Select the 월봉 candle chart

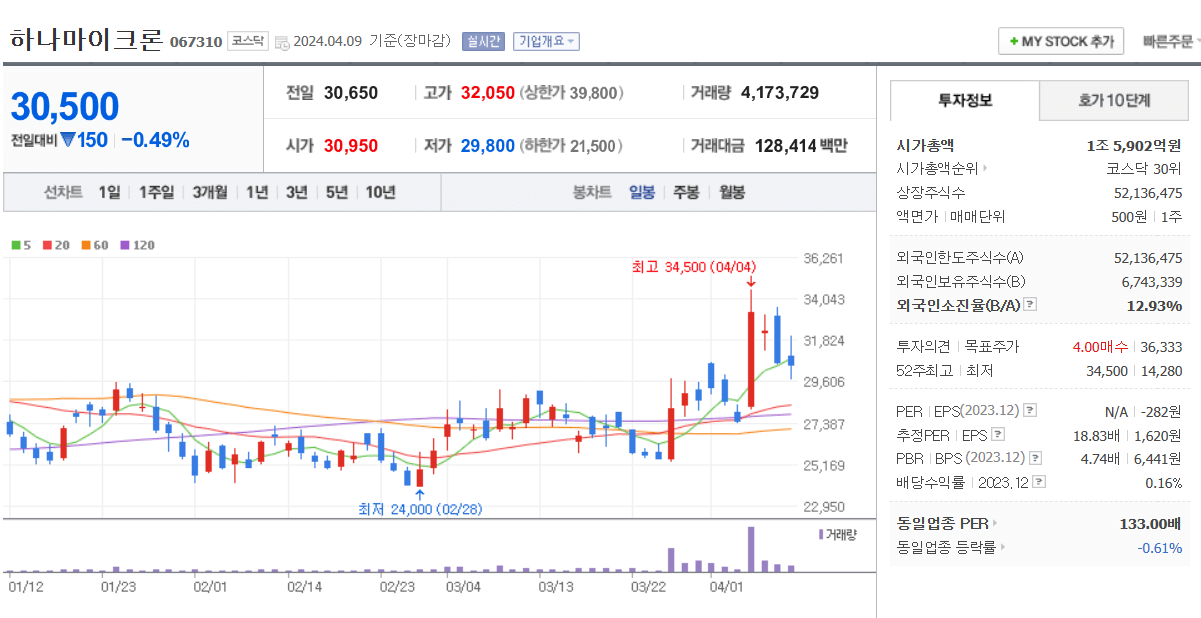pos(732,192)
